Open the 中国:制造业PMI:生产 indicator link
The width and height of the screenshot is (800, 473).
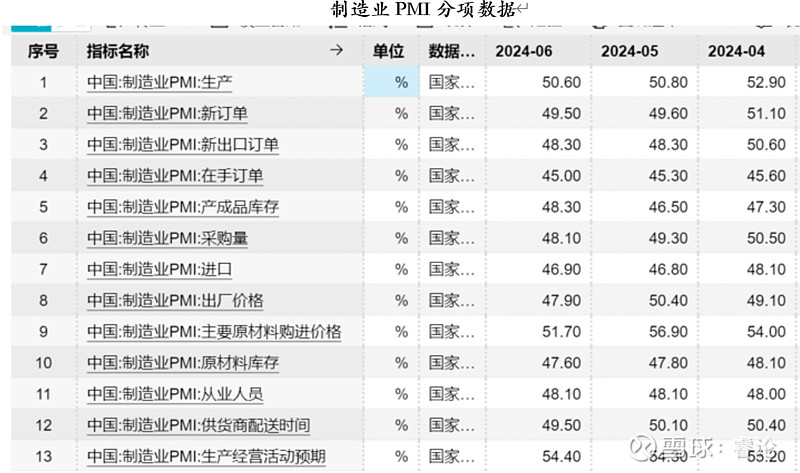(160, 82)
